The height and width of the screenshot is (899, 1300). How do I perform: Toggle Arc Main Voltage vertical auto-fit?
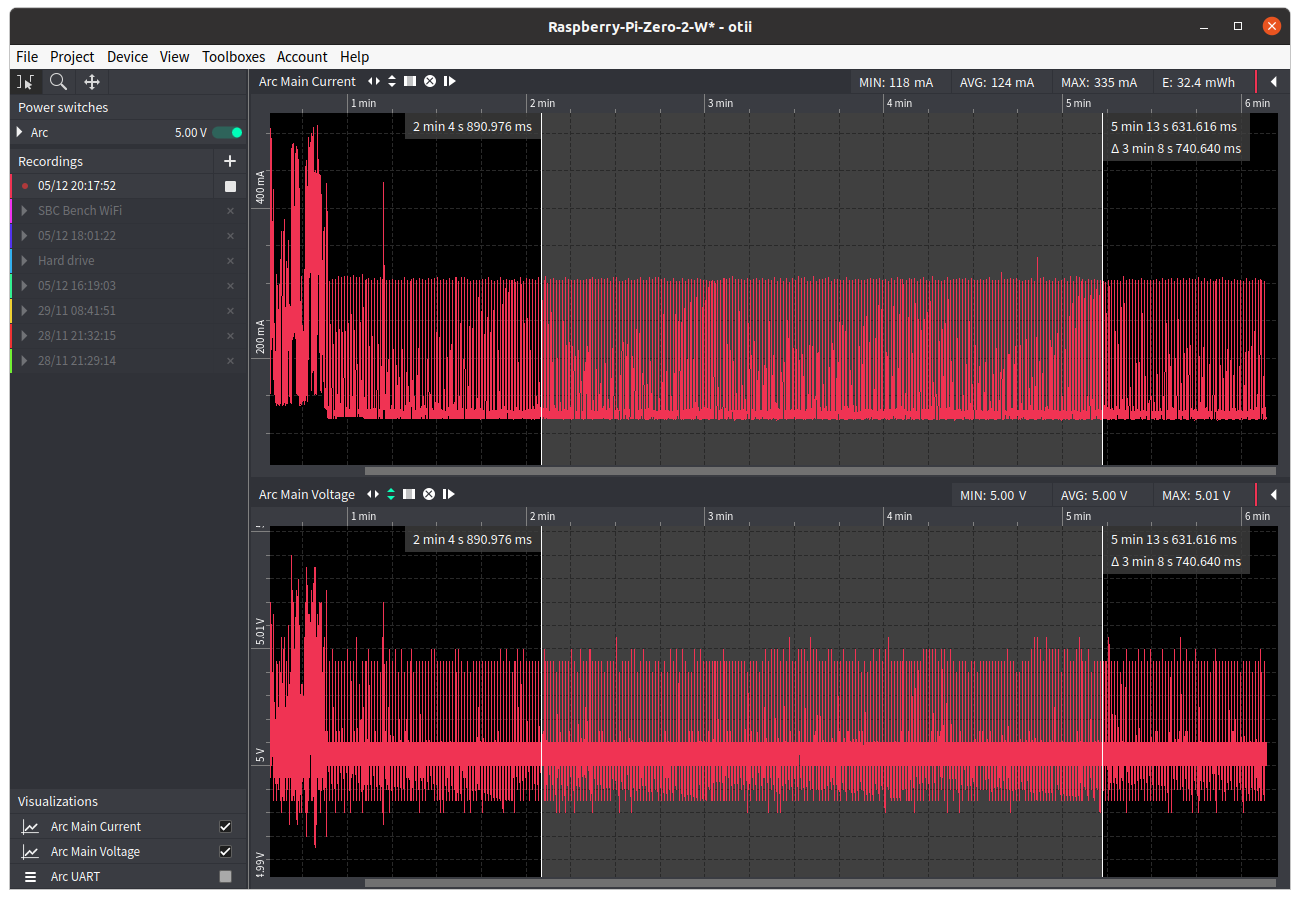[391, 494]
